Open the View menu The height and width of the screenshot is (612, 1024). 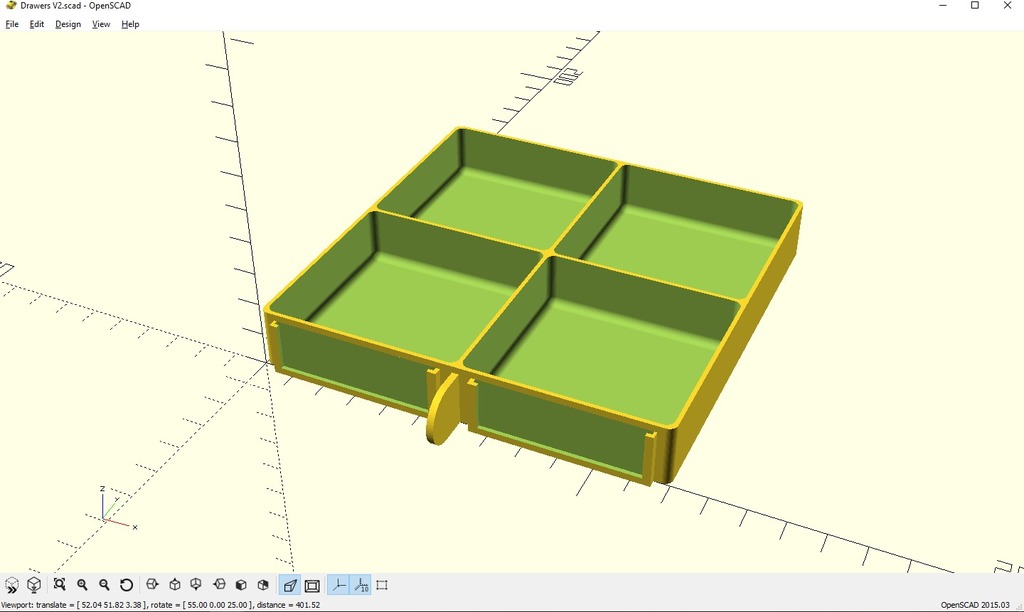click(x=101, y=24)
